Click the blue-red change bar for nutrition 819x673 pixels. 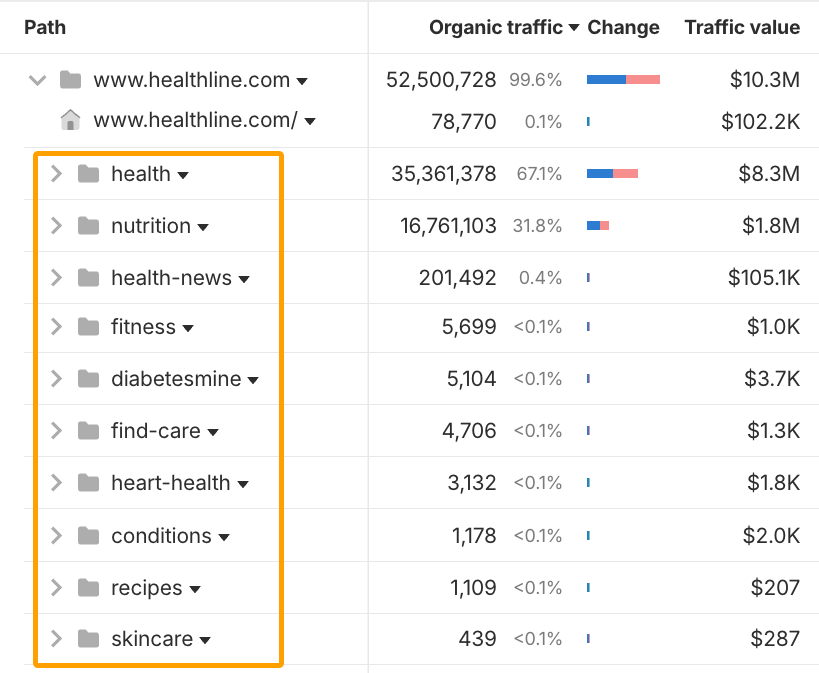[597, 225]
